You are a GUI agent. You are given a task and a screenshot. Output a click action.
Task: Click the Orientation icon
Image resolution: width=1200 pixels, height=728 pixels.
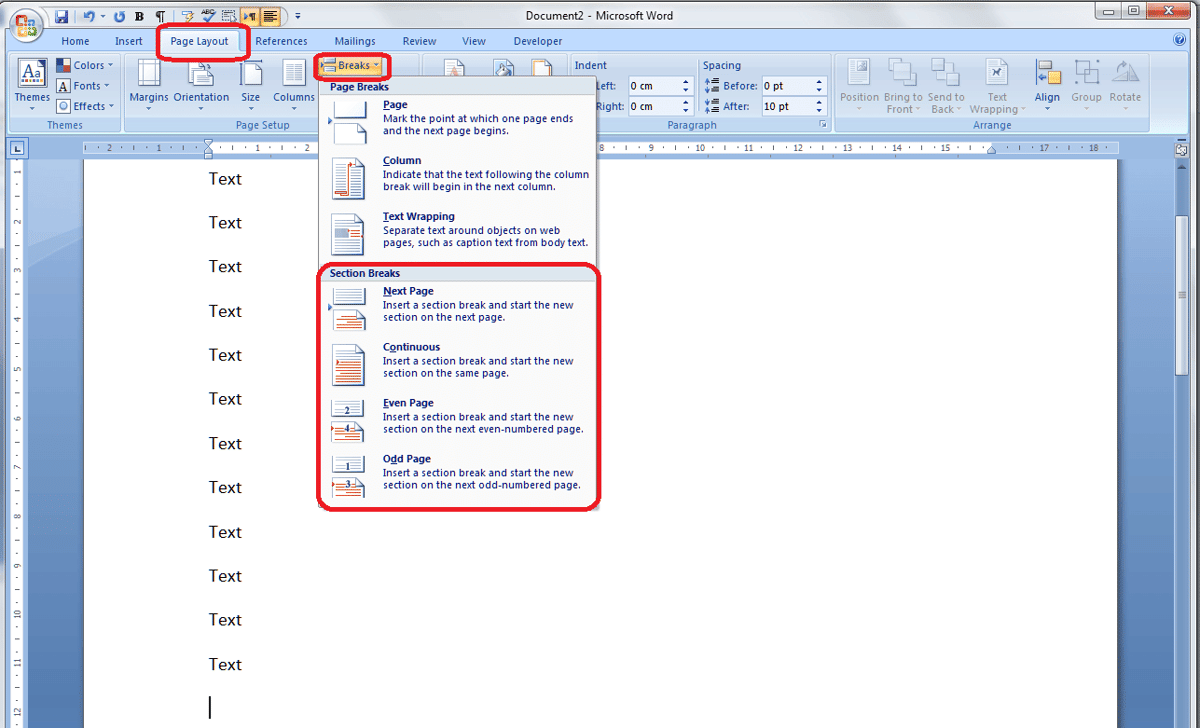201,83
